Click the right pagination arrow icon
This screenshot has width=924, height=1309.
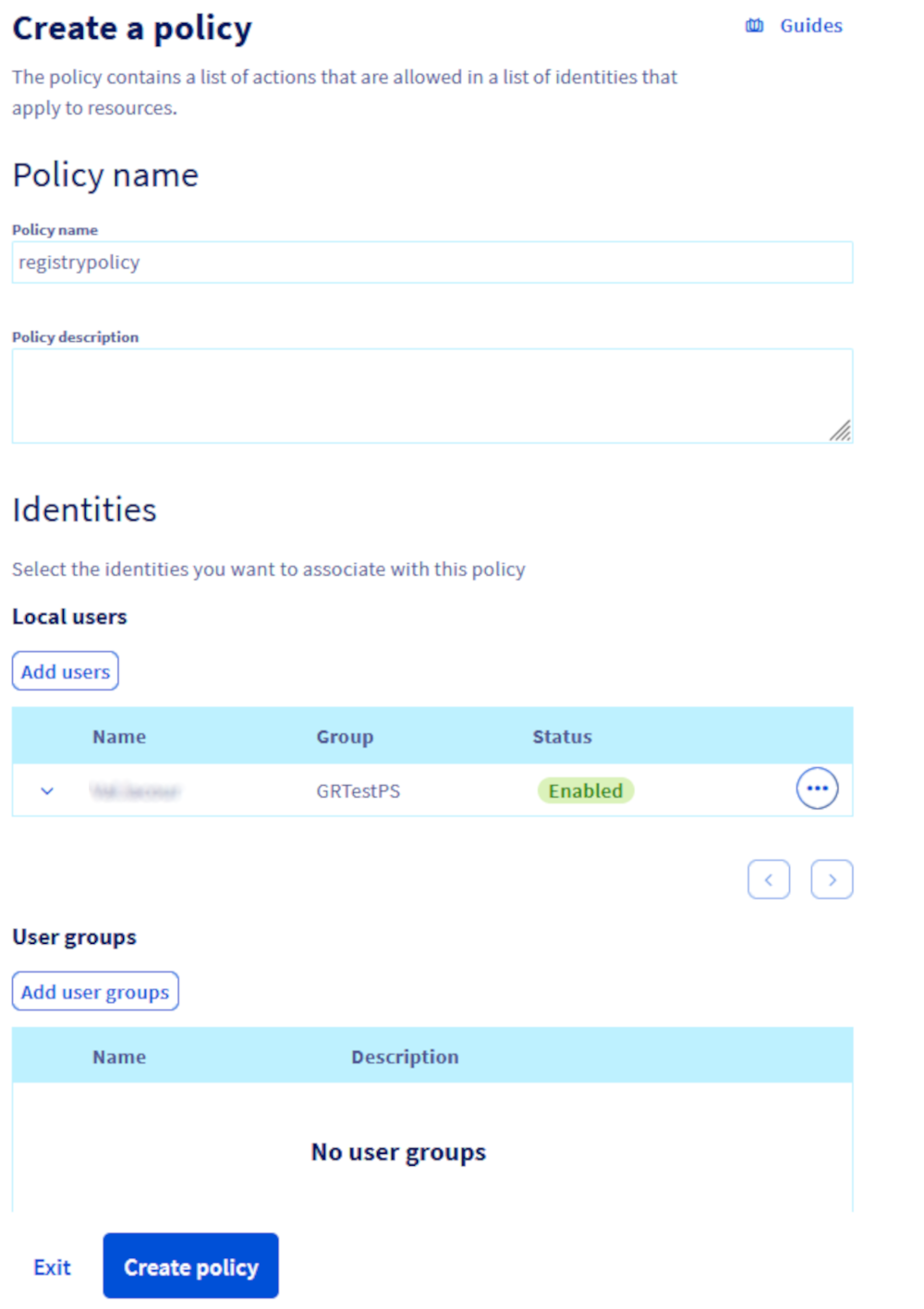point(832,878)
